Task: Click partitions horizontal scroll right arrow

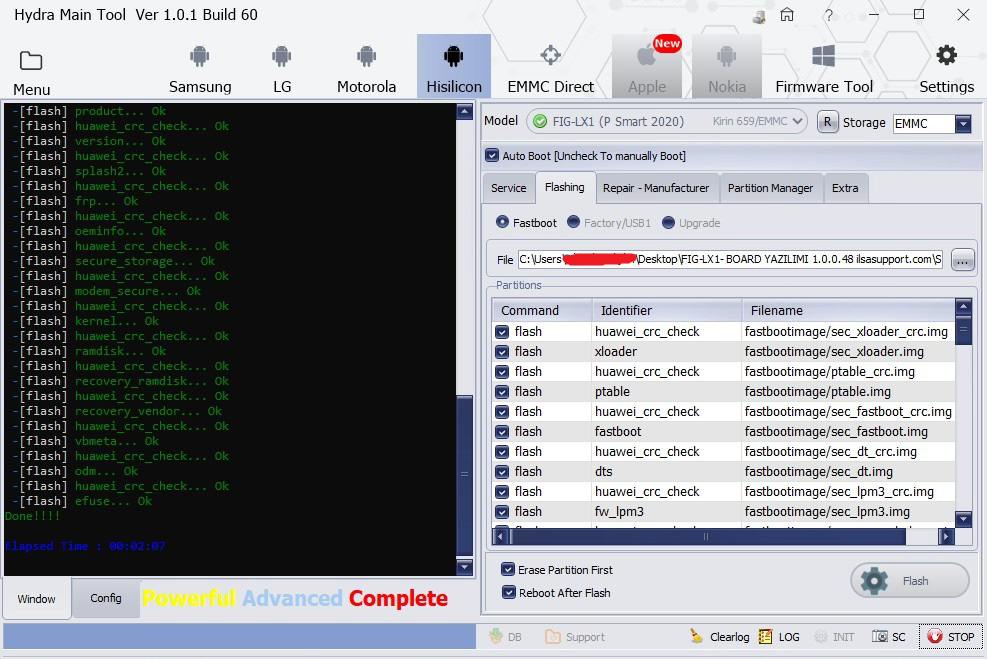Action: [945, 536]
